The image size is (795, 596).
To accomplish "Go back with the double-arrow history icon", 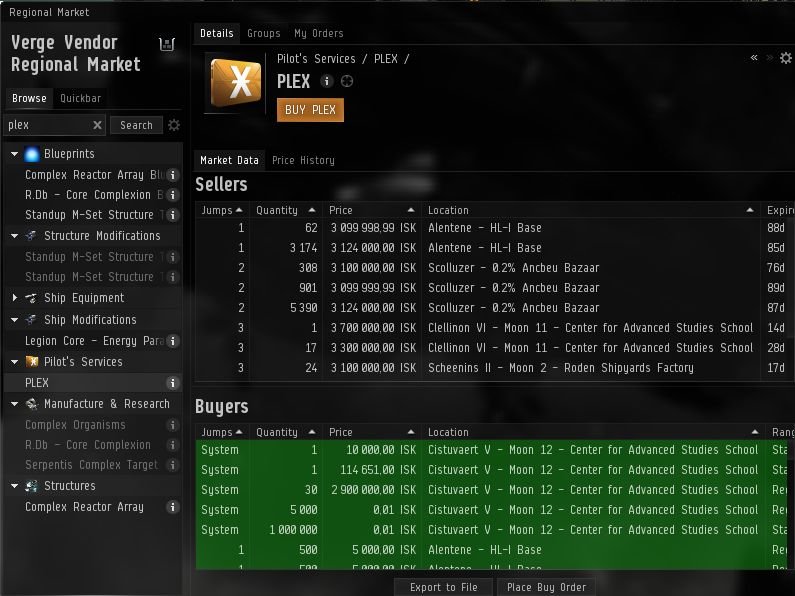I will click(754, 58).
